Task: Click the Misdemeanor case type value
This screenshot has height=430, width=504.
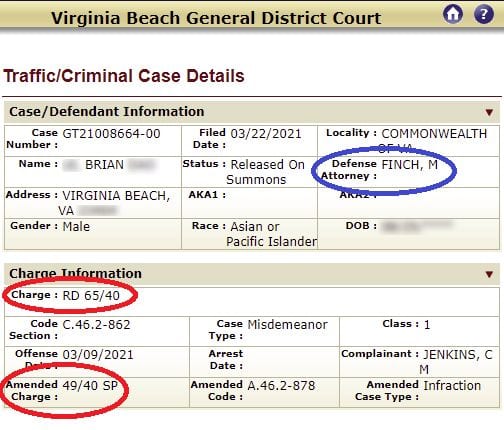Action: pyautogui.click(x=288, y=324)
